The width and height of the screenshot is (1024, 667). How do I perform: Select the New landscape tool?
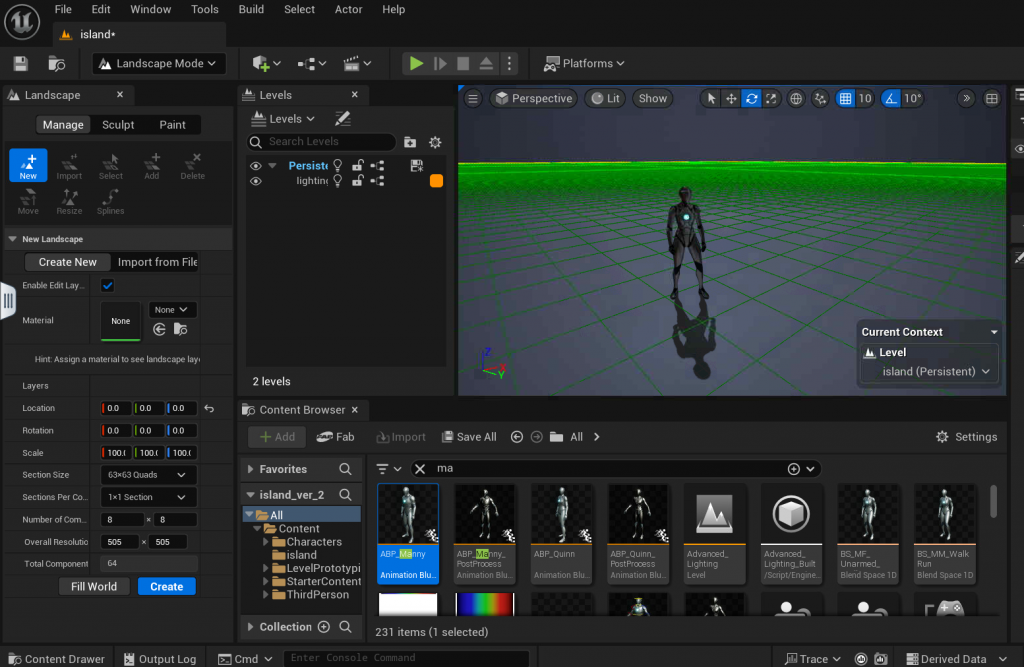[x=28, y=165]
